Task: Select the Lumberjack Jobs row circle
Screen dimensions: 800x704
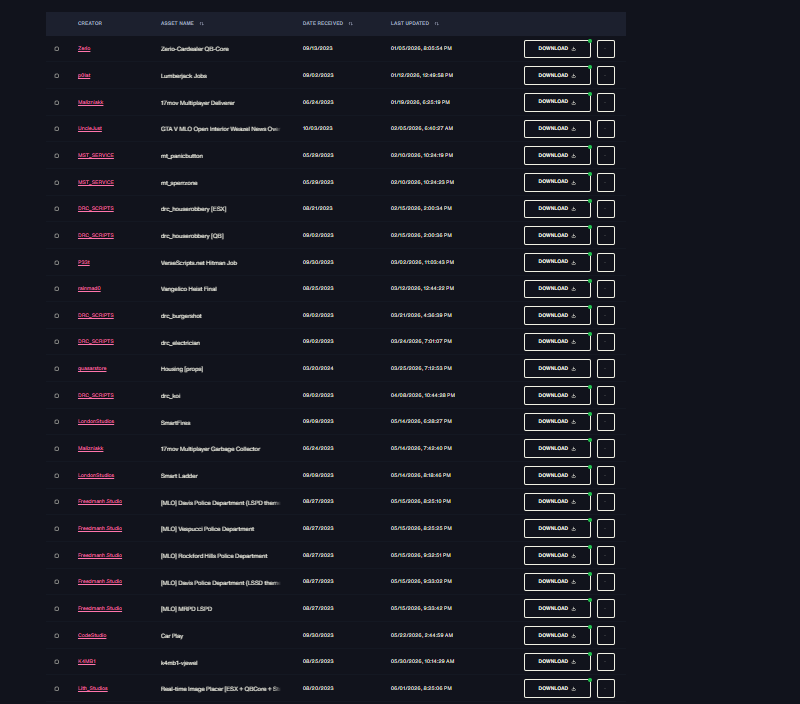Action: click(57, 76)
